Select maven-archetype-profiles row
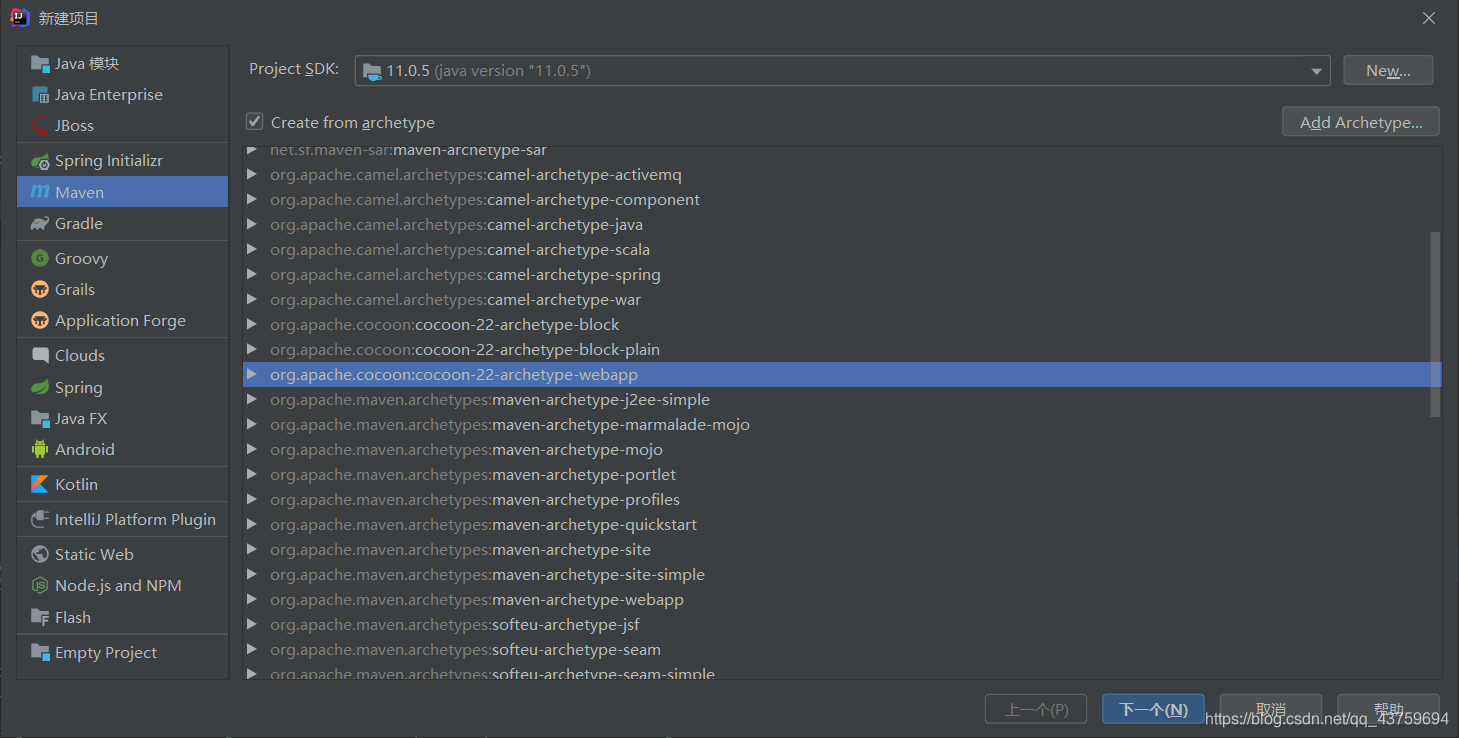The image size is (1459, 738). 842,500
